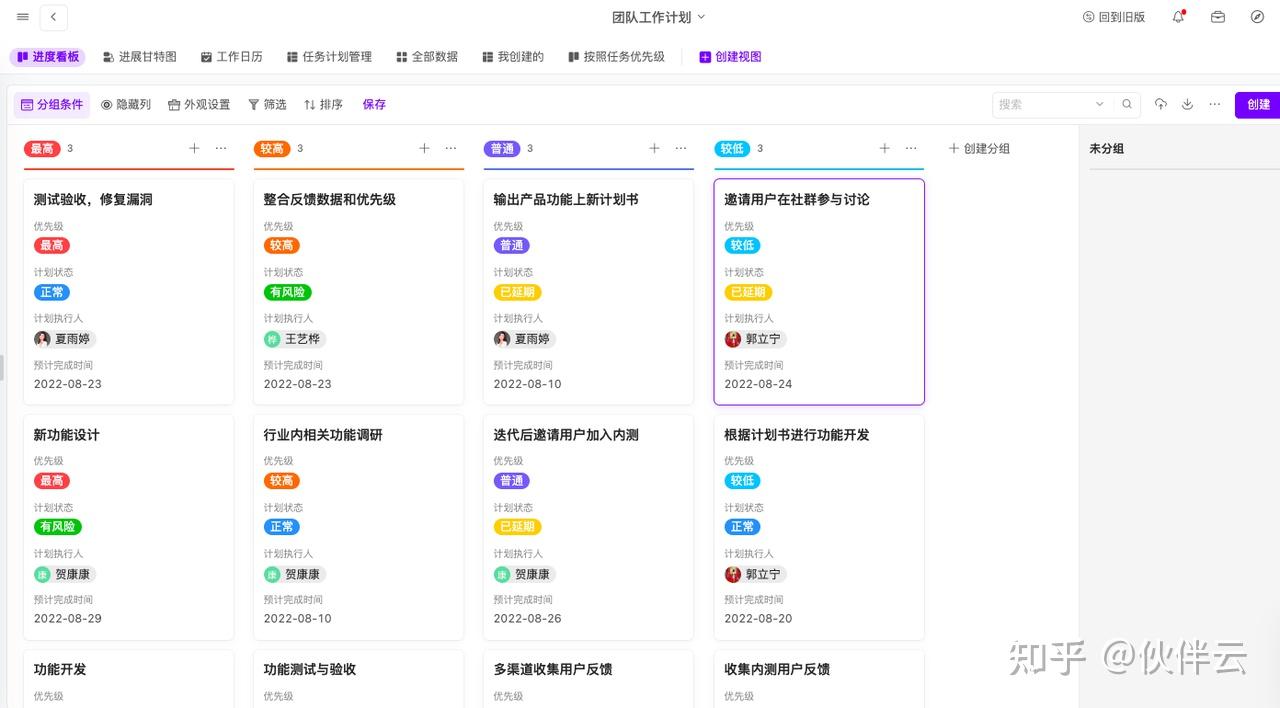Image resolution: width=1280 pixels, height=708 pixels.
Task: Click the 搜索 search input field
Action: pos(1040,104)
